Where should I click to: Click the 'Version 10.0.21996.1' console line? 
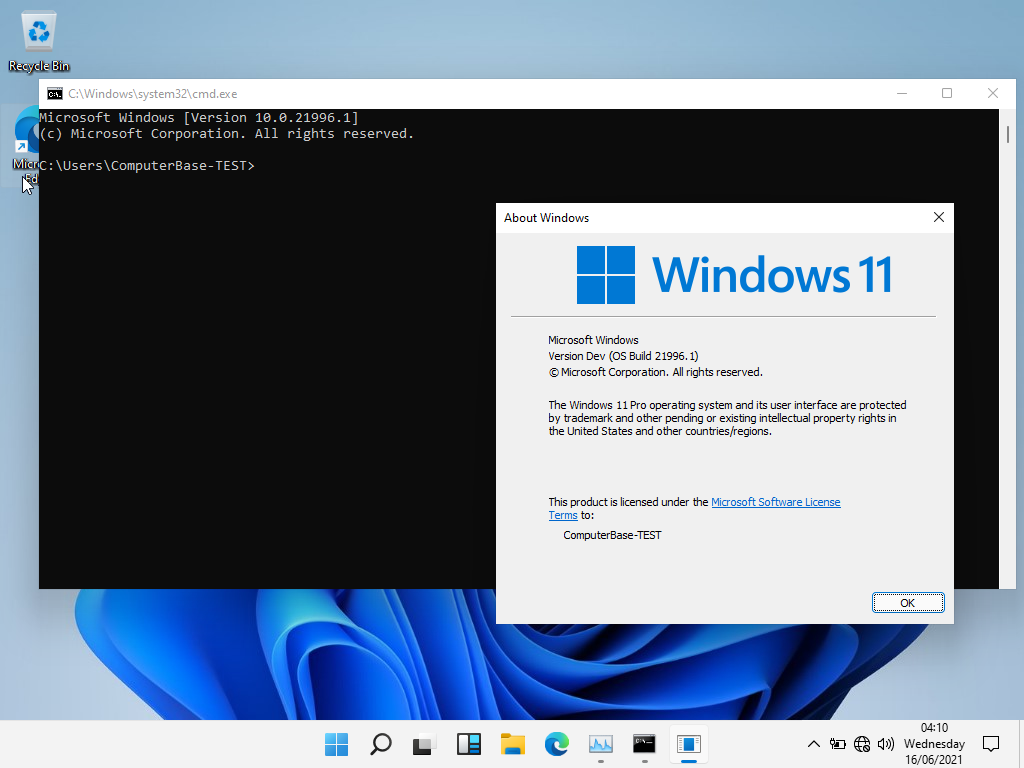point(199,118)
